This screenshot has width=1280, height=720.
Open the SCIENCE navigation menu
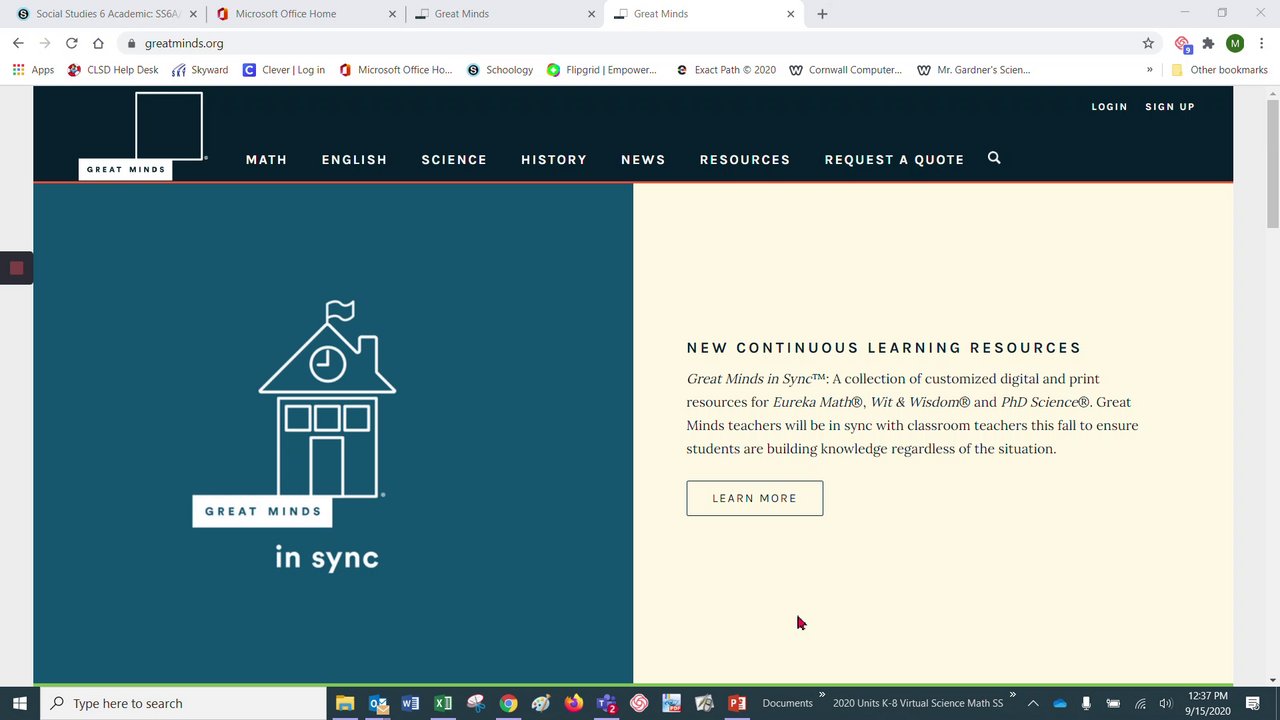(x=454, y=159)
